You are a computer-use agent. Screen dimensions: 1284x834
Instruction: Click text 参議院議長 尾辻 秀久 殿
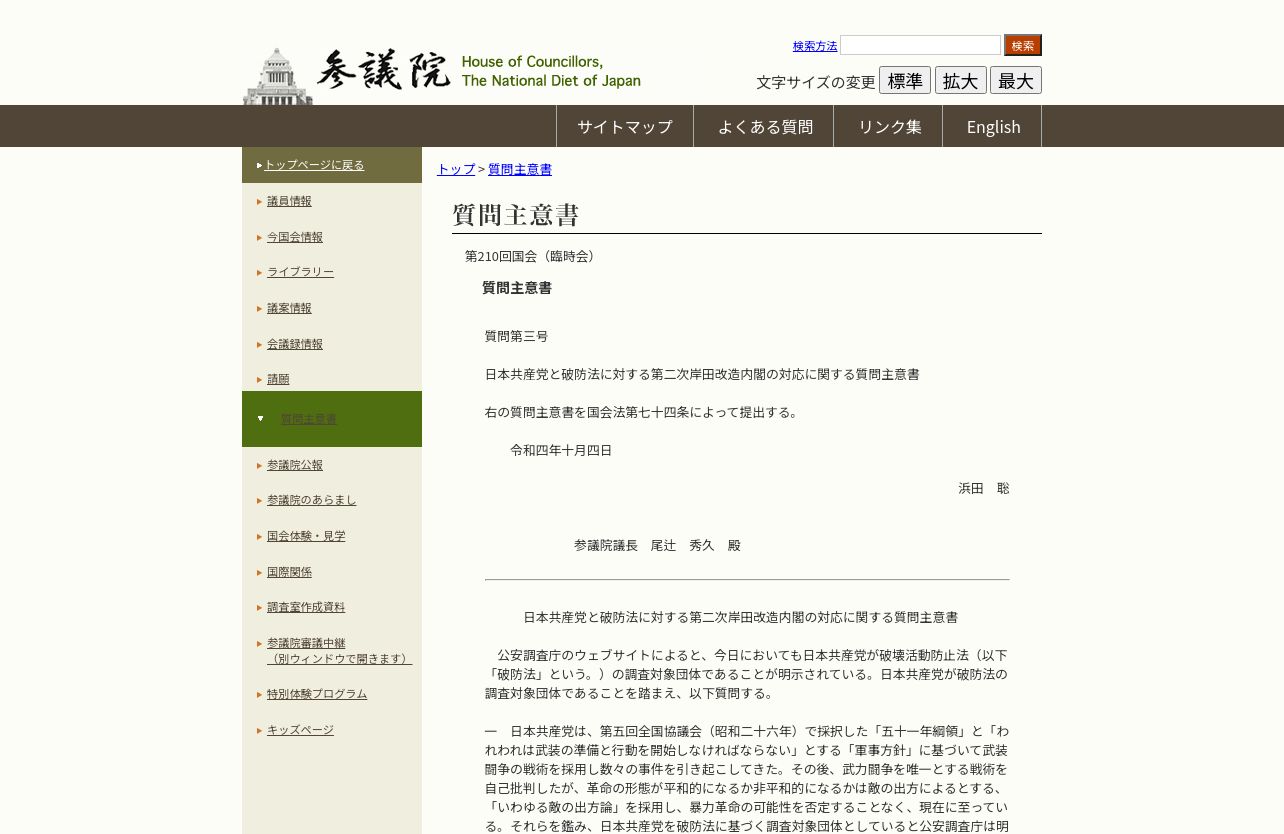657,545
